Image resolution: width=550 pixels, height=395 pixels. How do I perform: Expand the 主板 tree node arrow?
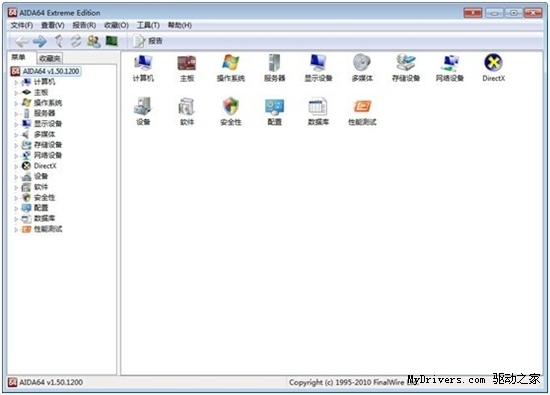tap(16, 93)
